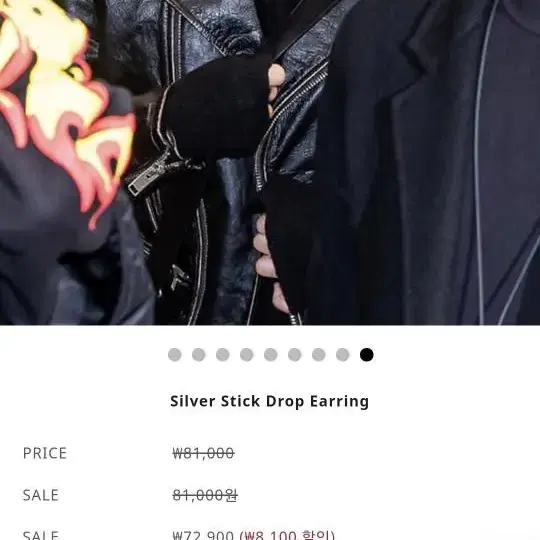The height and width of the screenshot is (540, 540).
Task: Select the ₩72,900 discounted price
Action: point(204,535)
